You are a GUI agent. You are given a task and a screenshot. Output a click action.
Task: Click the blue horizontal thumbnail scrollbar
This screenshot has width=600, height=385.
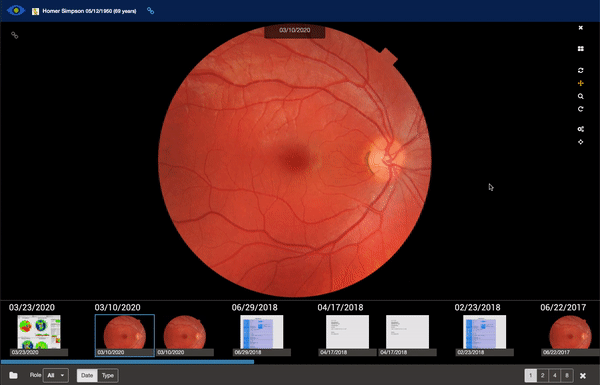tap(127, 362)
